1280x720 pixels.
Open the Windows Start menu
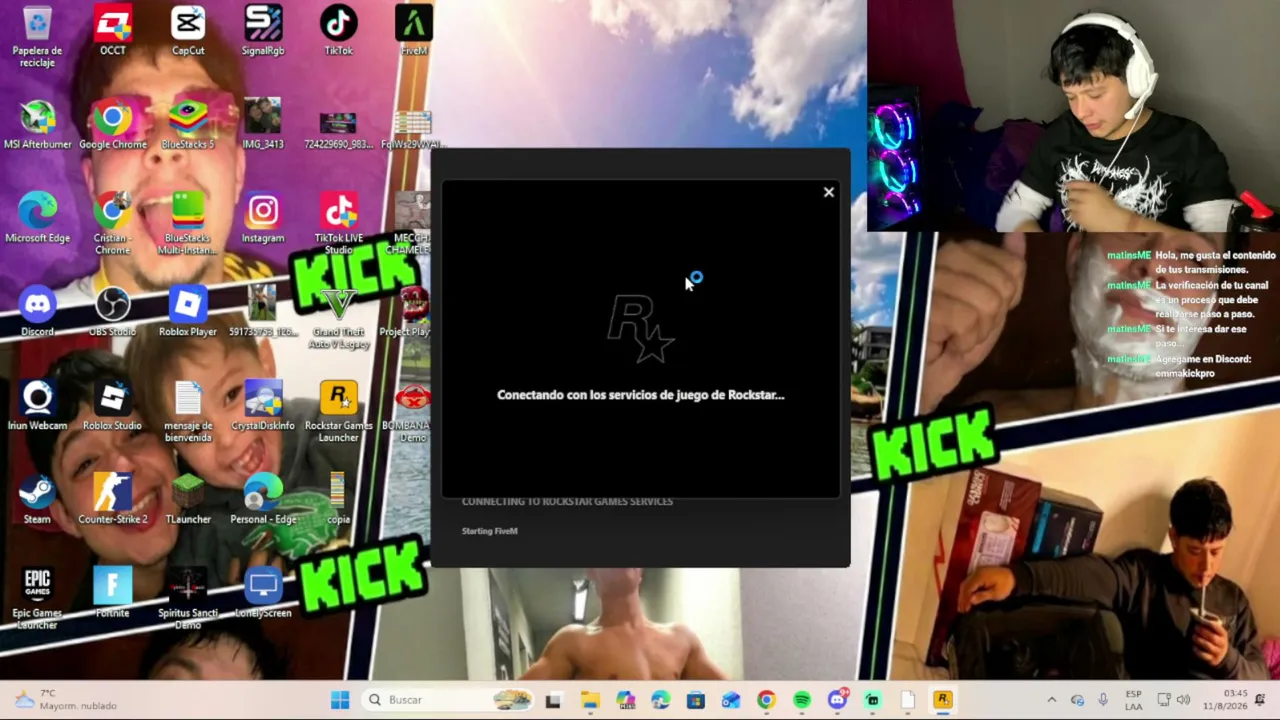(x=340, y=700)
